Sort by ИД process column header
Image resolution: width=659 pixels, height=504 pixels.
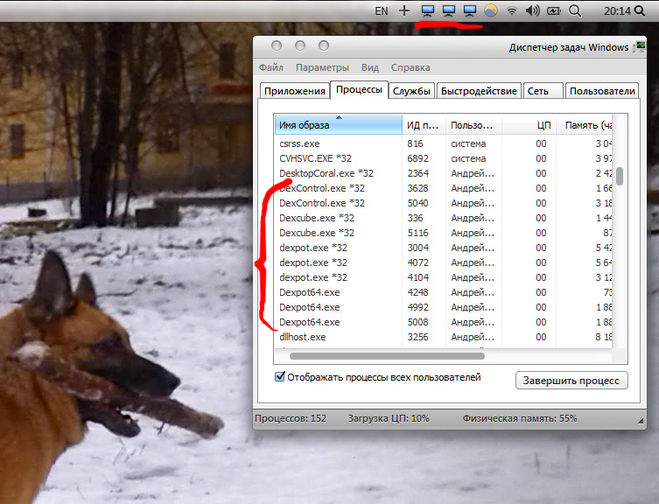[424, 125]
